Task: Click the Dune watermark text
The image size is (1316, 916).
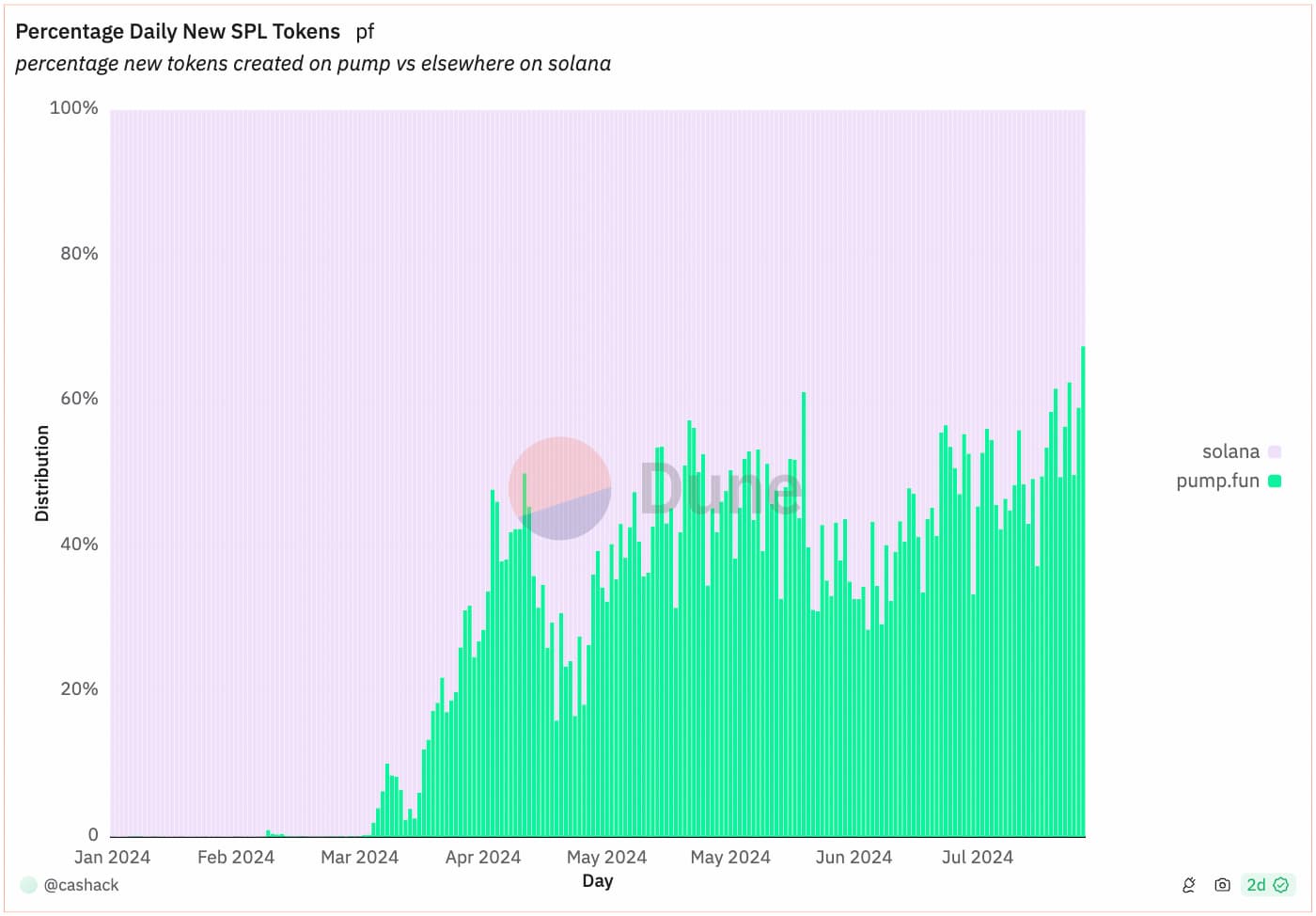Action: pos(720,487)
